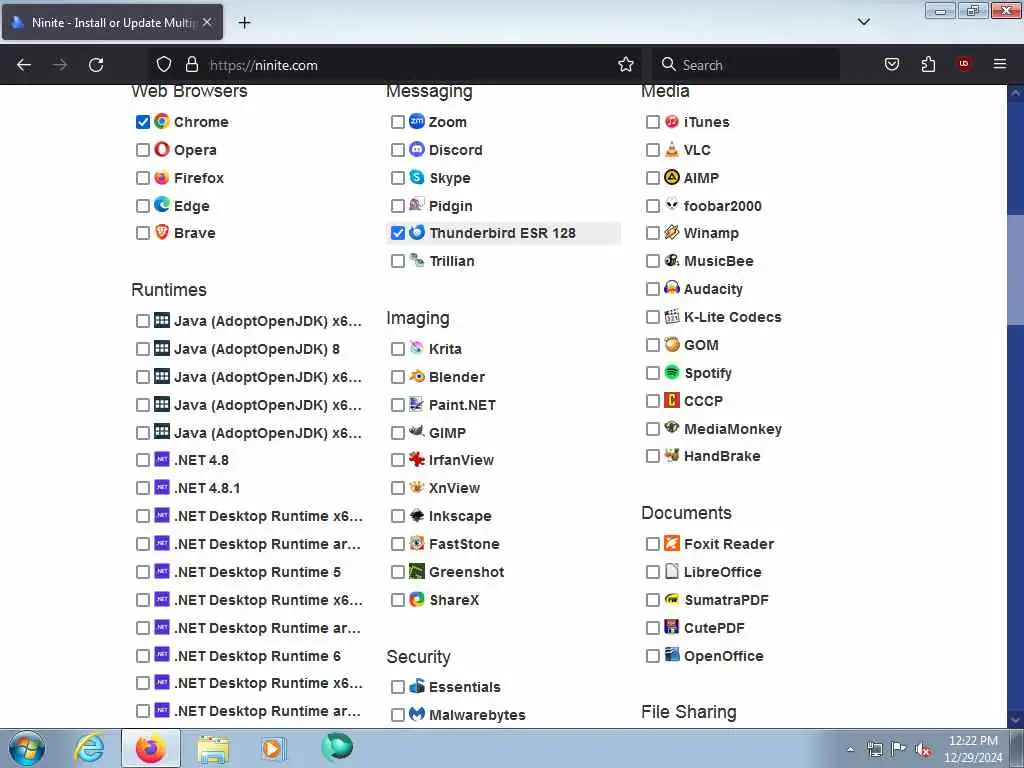Open the list all tabs dropdown arrow

(x=863, y=22)
